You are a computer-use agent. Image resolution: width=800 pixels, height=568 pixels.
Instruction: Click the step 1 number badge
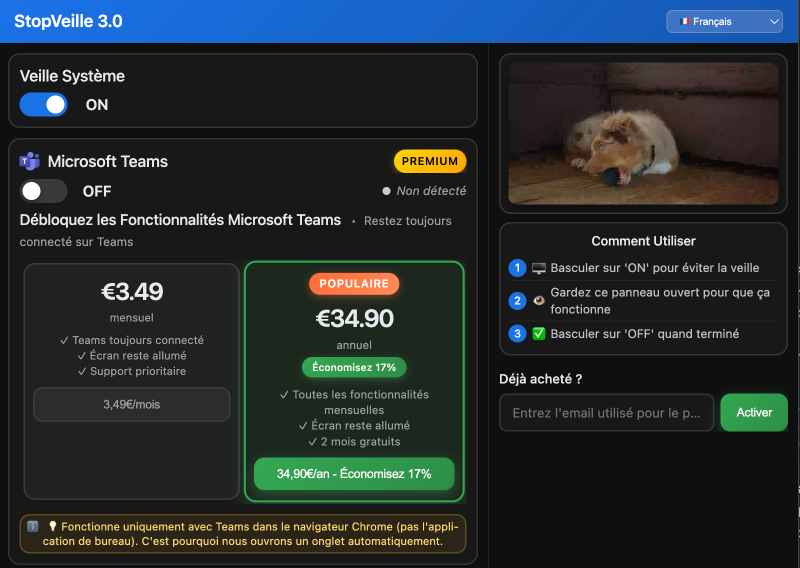517,268
